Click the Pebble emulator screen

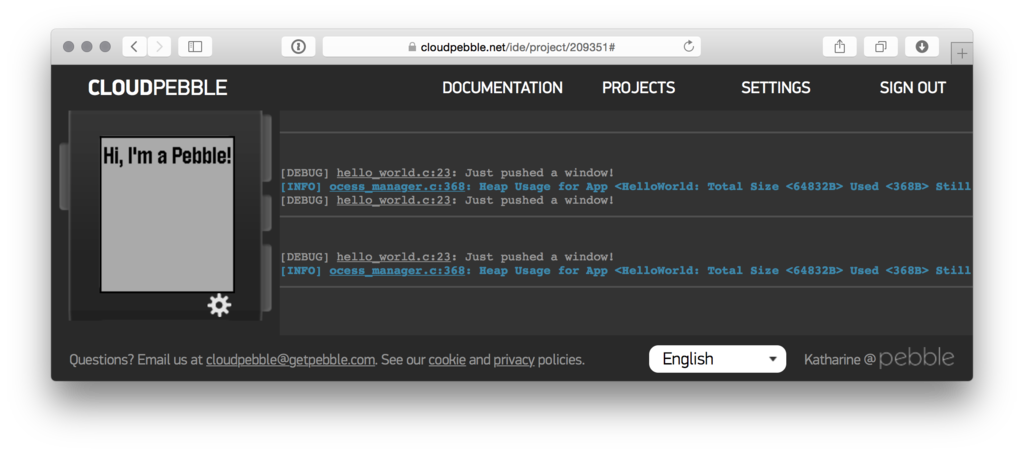167,214
